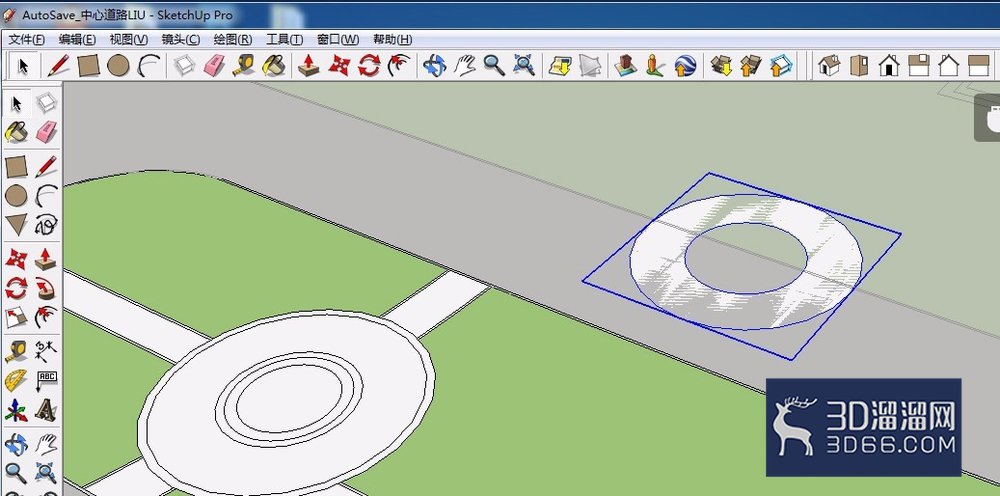Choose the Rectangle tool in top toolbar
1000x496 pixels.
89,65
